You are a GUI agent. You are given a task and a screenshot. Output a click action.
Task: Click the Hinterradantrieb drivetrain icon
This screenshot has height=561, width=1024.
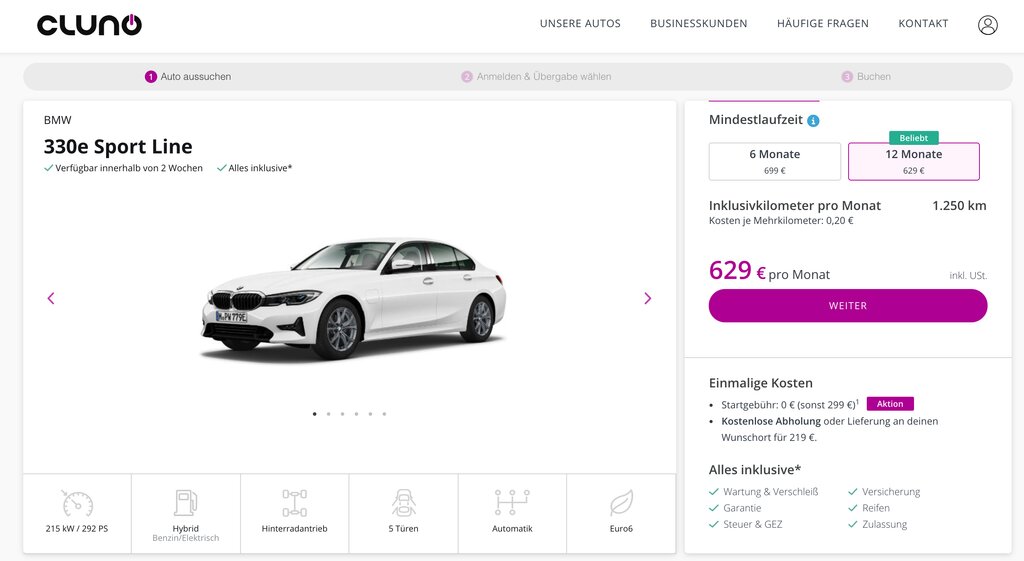[x=295, y=503]
